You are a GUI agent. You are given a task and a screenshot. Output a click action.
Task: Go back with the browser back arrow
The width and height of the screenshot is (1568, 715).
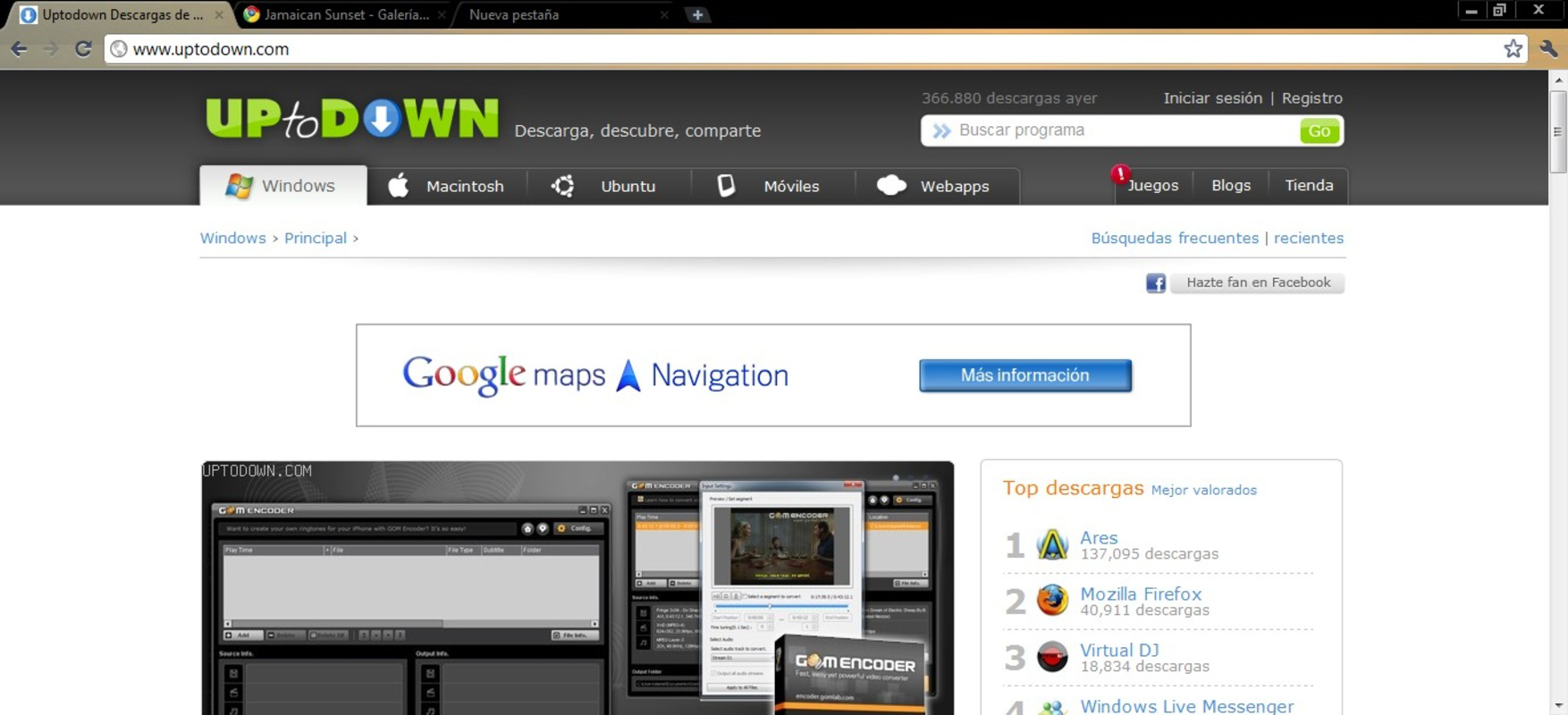coord(19,49)
